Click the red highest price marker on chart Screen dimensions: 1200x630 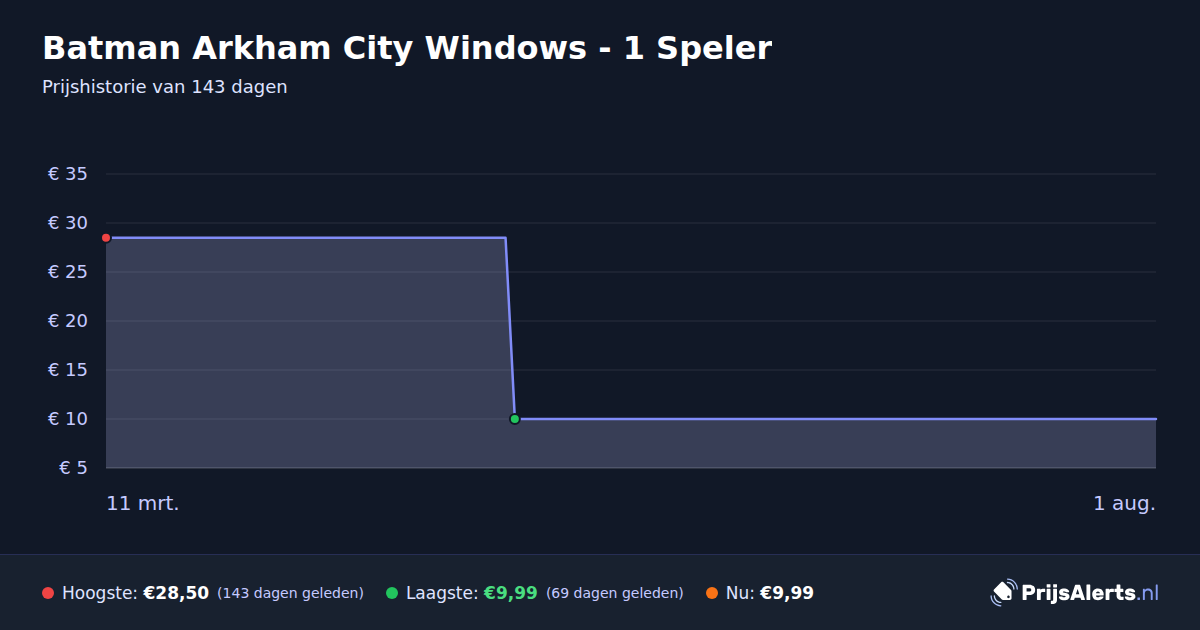coord(106,238)
